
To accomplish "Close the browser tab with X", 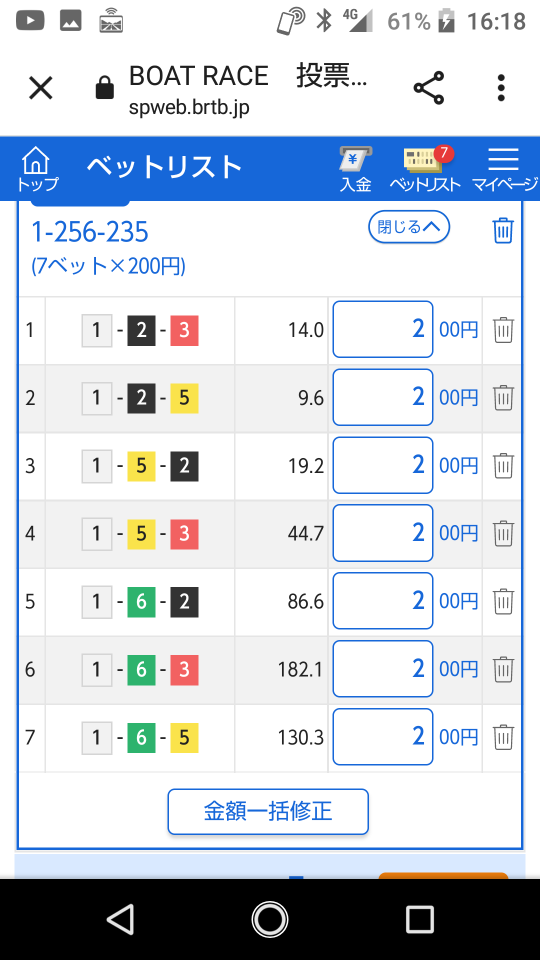I will [41, 89].
